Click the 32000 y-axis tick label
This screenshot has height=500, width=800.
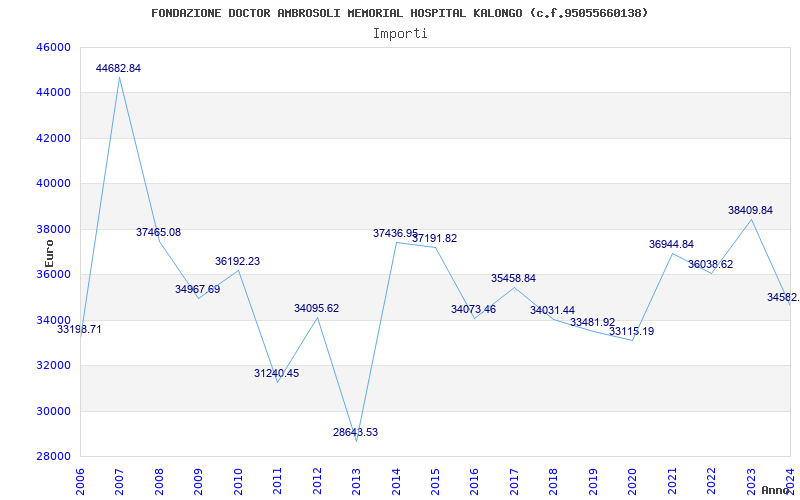point(53,366)
